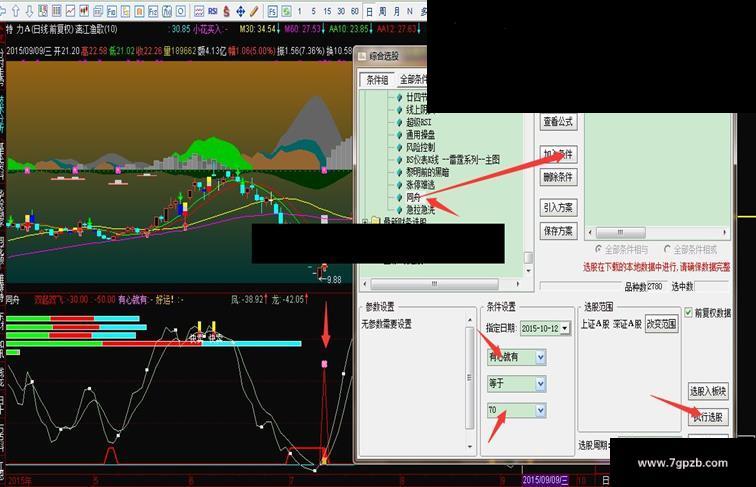Select 同舟 in condition tree
Image resolution: width=756 pixels, height=487 pixels.
[413, 197]
